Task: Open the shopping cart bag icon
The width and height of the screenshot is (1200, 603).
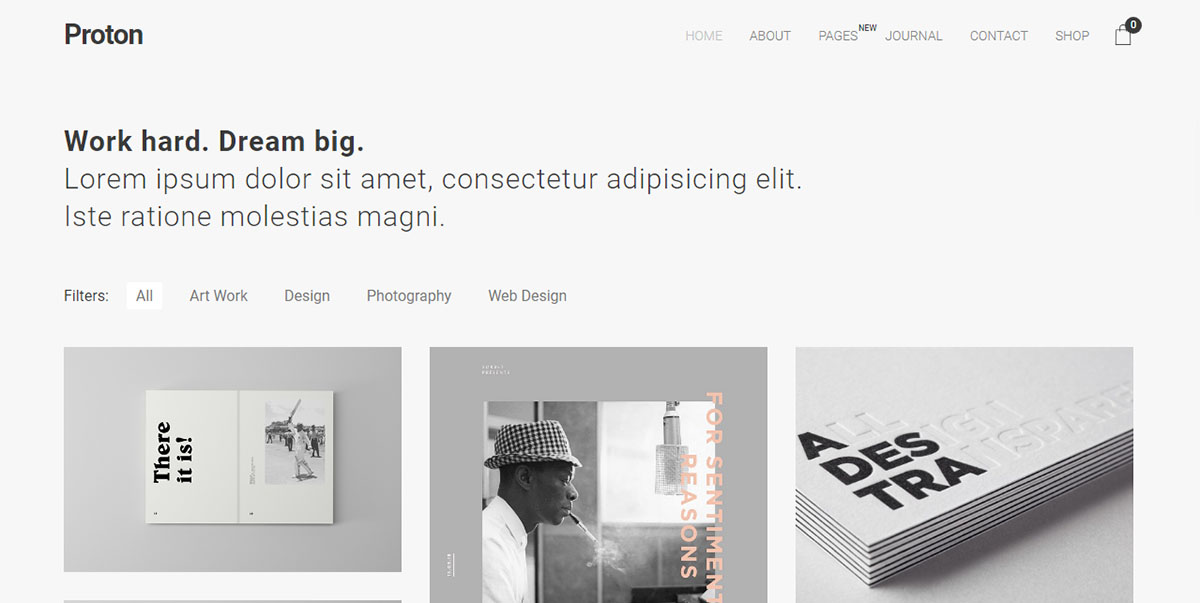Action: tap(1123, 36)
